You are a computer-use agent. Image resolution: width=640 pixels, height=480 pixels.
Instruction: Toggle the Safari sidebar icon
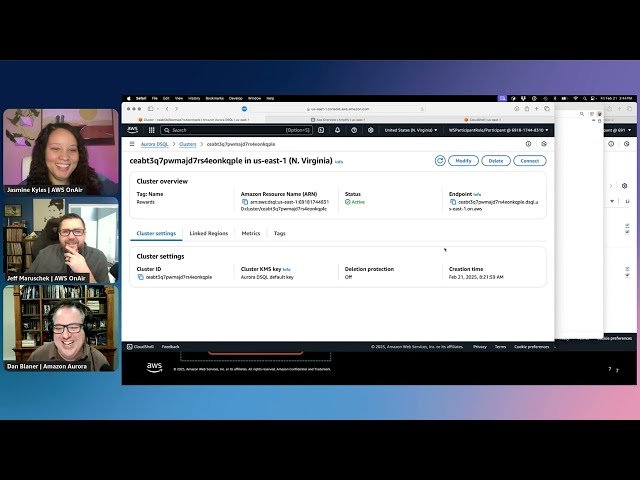click(x=151, y=109)
